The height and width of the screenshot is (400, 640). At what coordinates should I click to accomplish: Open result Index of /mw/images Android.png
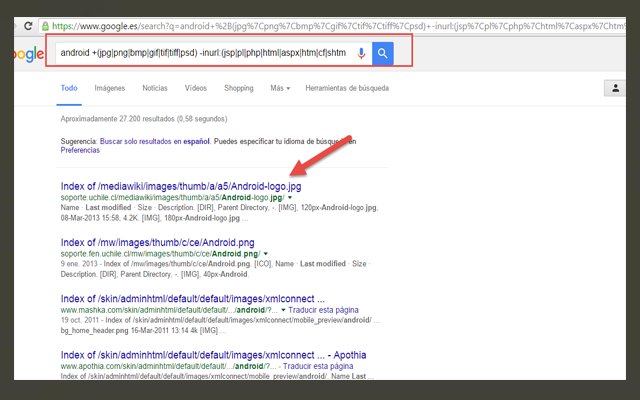(x=158, y=242)
